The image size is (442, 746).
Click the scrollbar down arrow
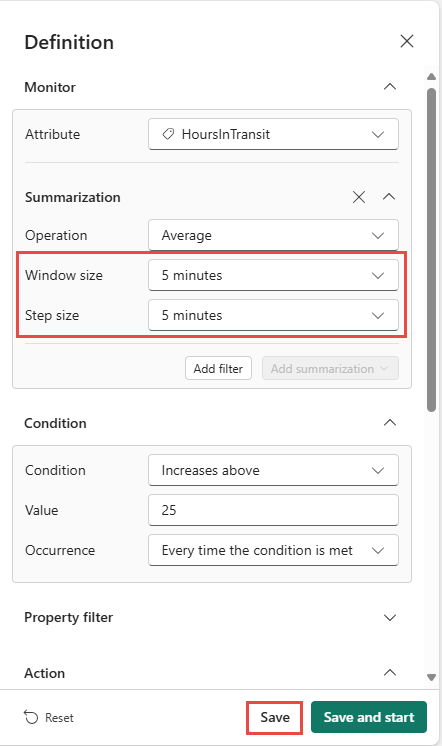[x=432, y=677]
